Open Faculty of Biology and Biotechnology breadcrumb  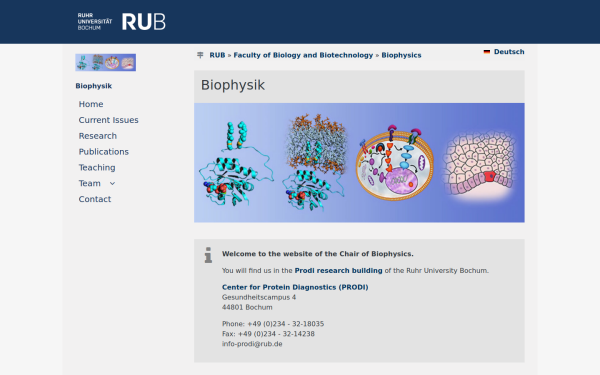[303, 55]
